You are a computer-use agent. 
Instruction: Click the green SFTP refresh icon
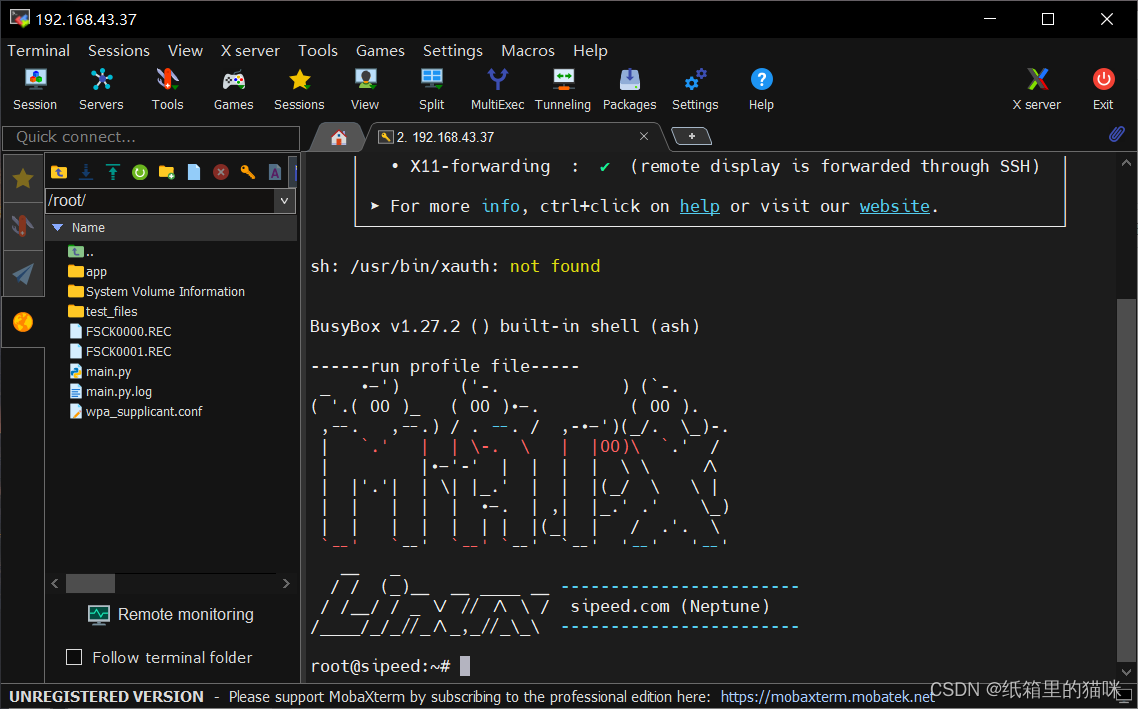(140, 172)
